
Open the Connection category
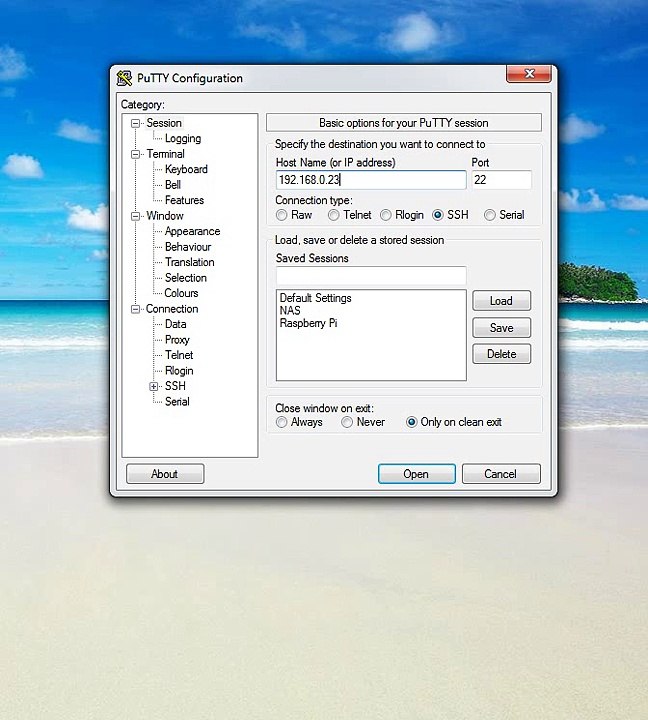[172, 309]
